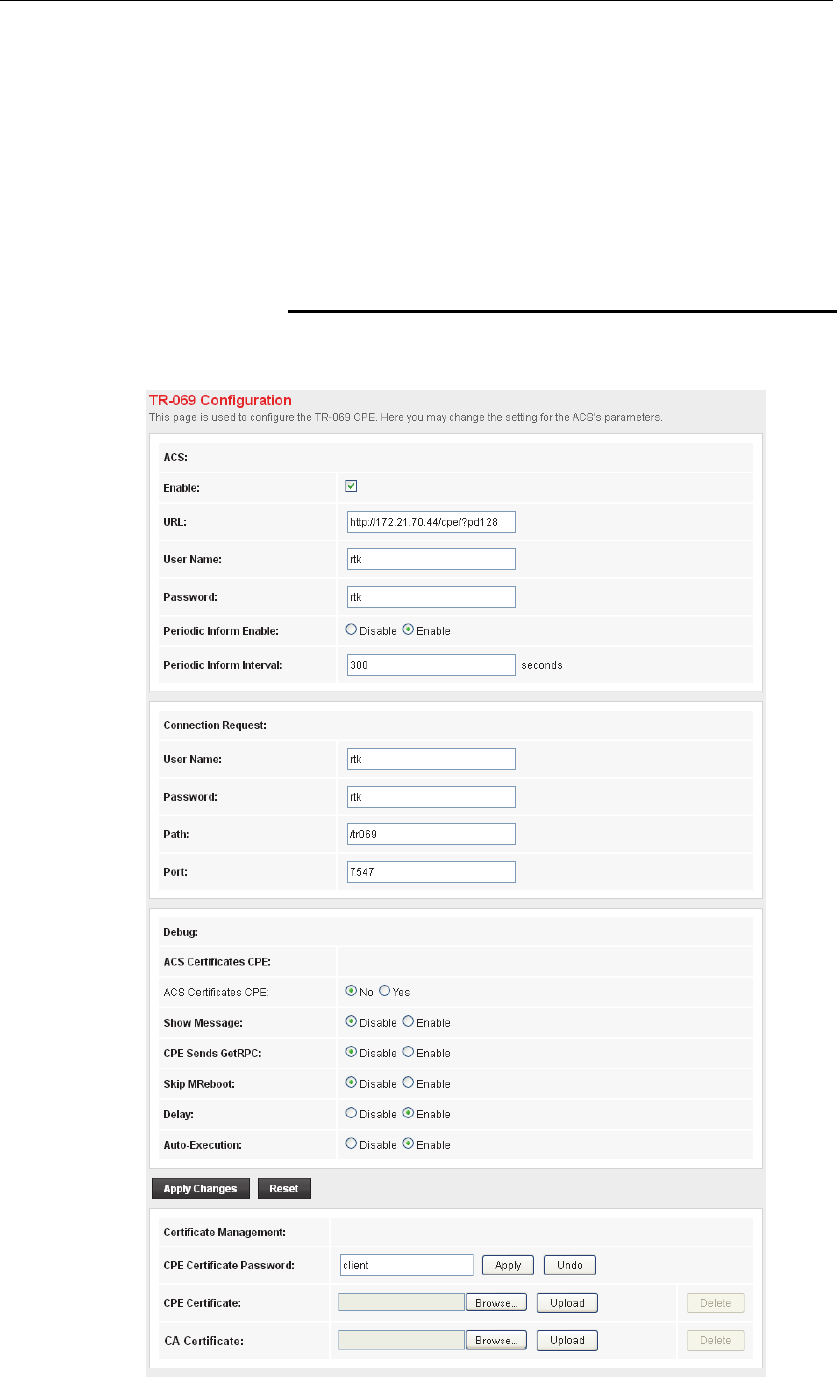This screenshot has height=1377, width=837.
Task: Apply the CPE Certificate Password
Action: pos(508,1265)
